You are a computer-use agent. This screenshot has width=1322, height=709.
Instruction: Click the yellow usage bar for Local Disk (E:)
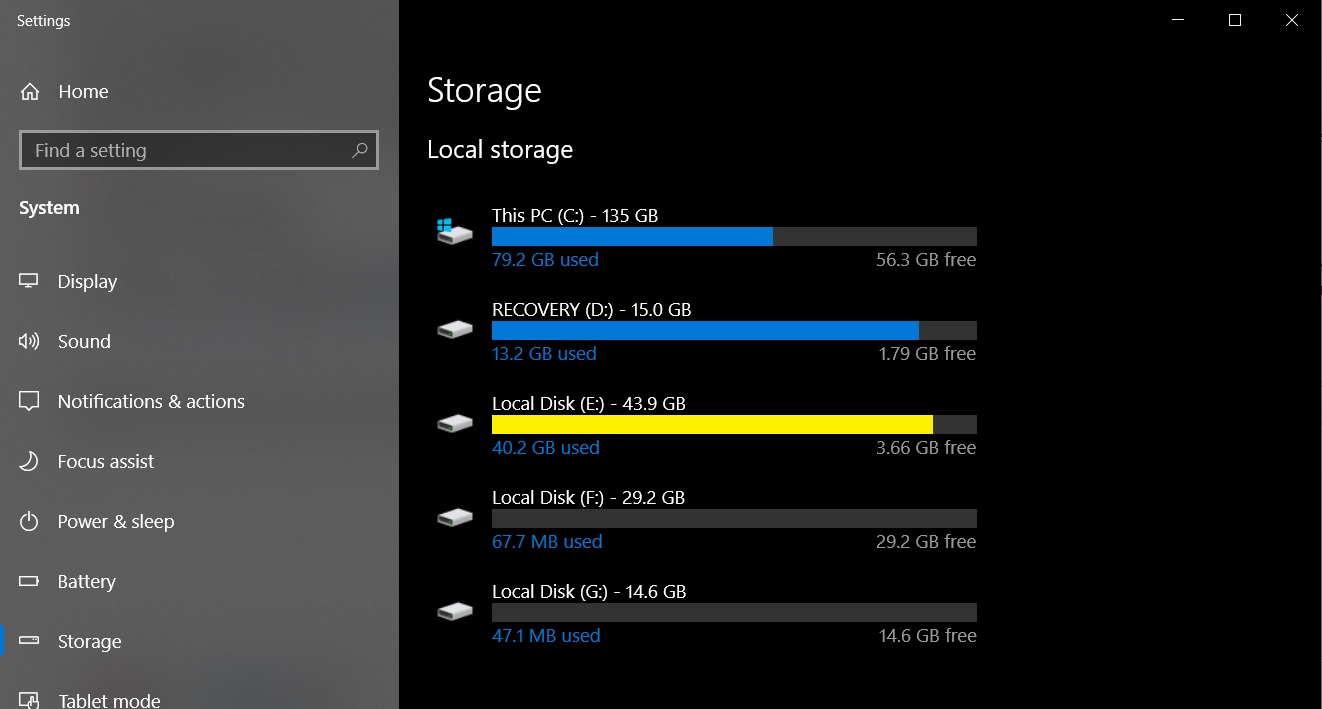point(710,423)
